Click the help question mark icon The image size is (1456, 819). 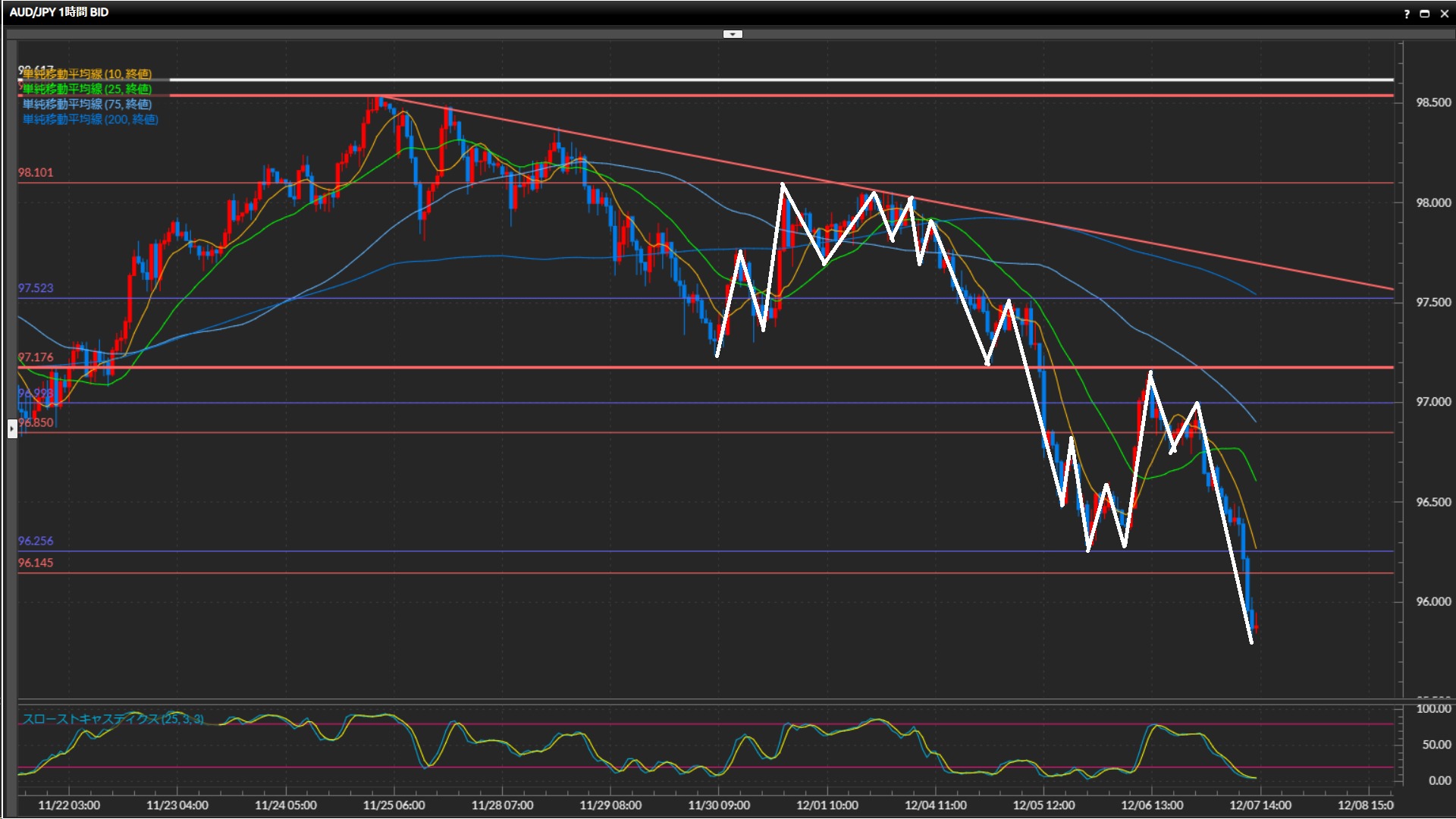[1407, 14]
